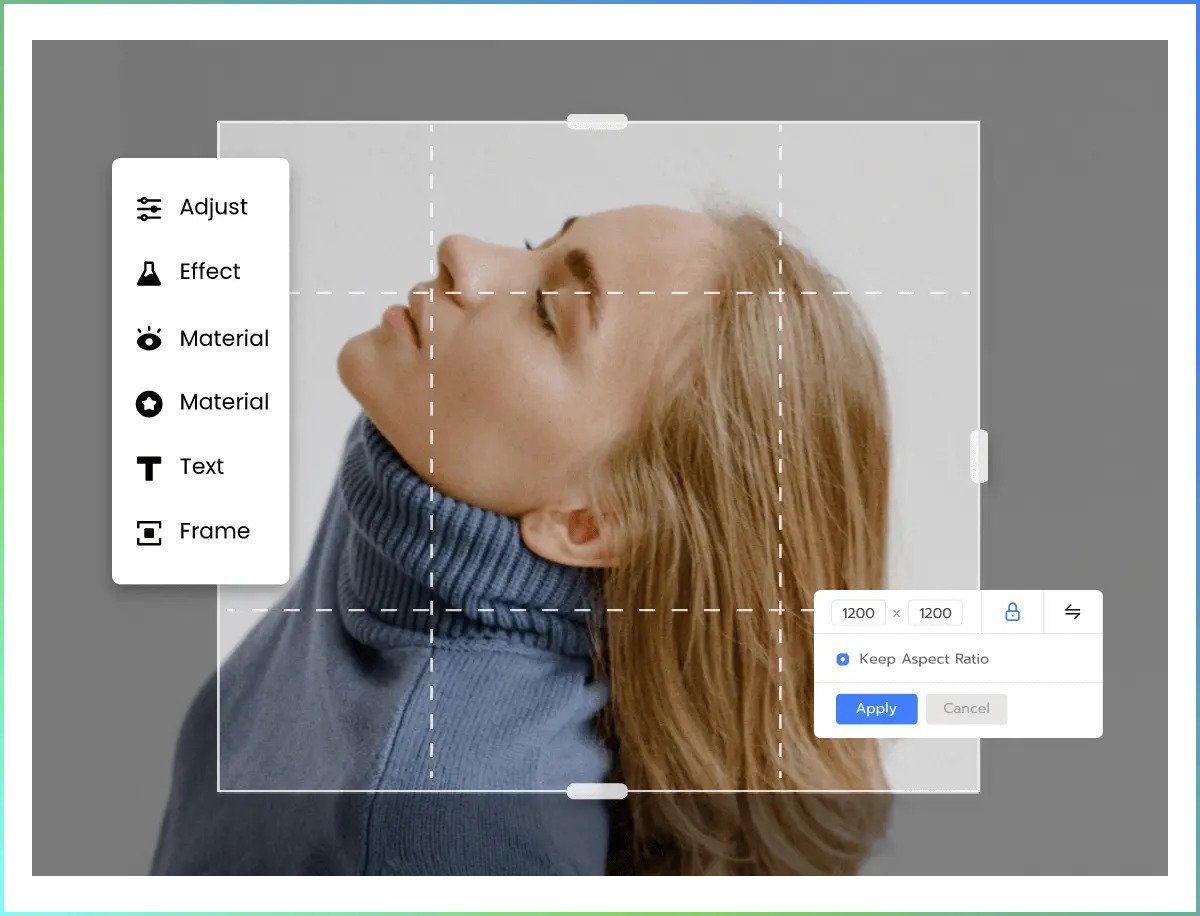Cancel the crop settings
1200x916 pixels.
966,709
